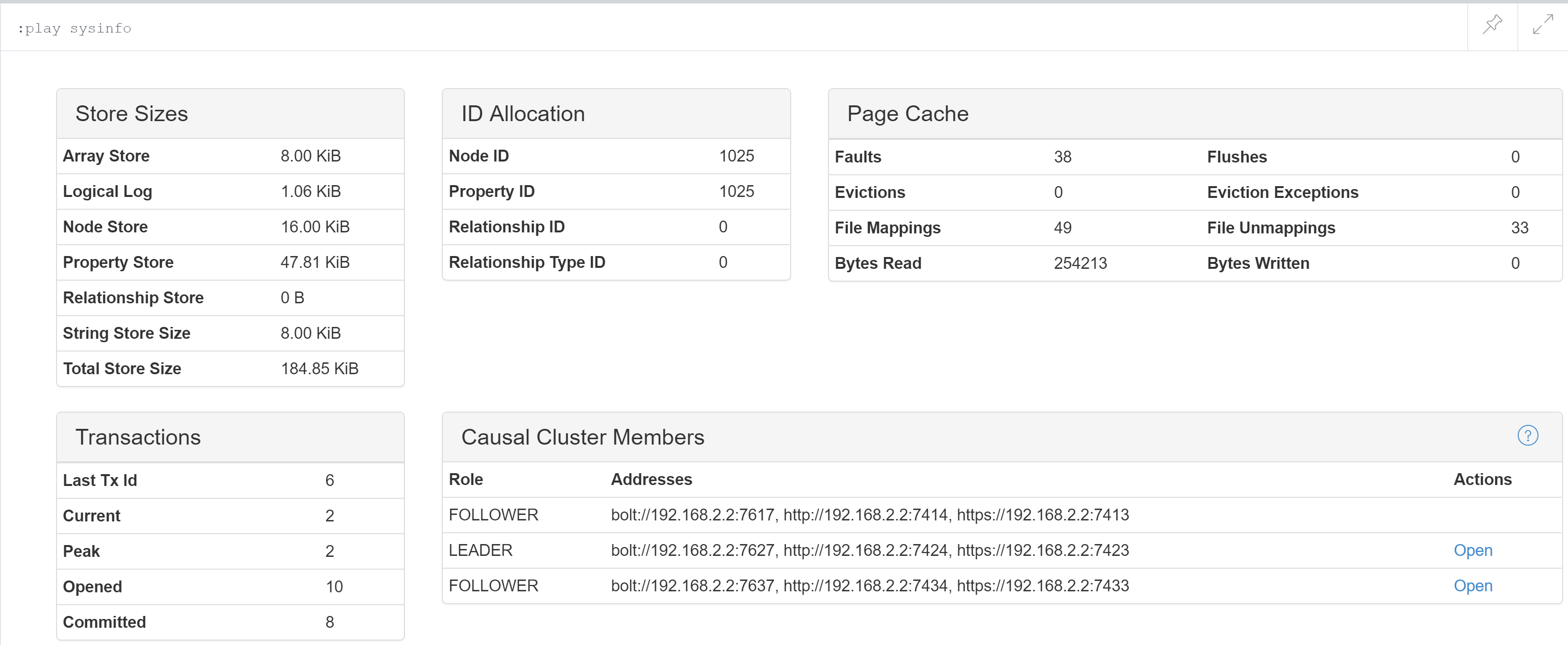Click the Total Store Size label
This screenshot has width=1568, height=645.
pyautogui.click(x=122, y=368)
